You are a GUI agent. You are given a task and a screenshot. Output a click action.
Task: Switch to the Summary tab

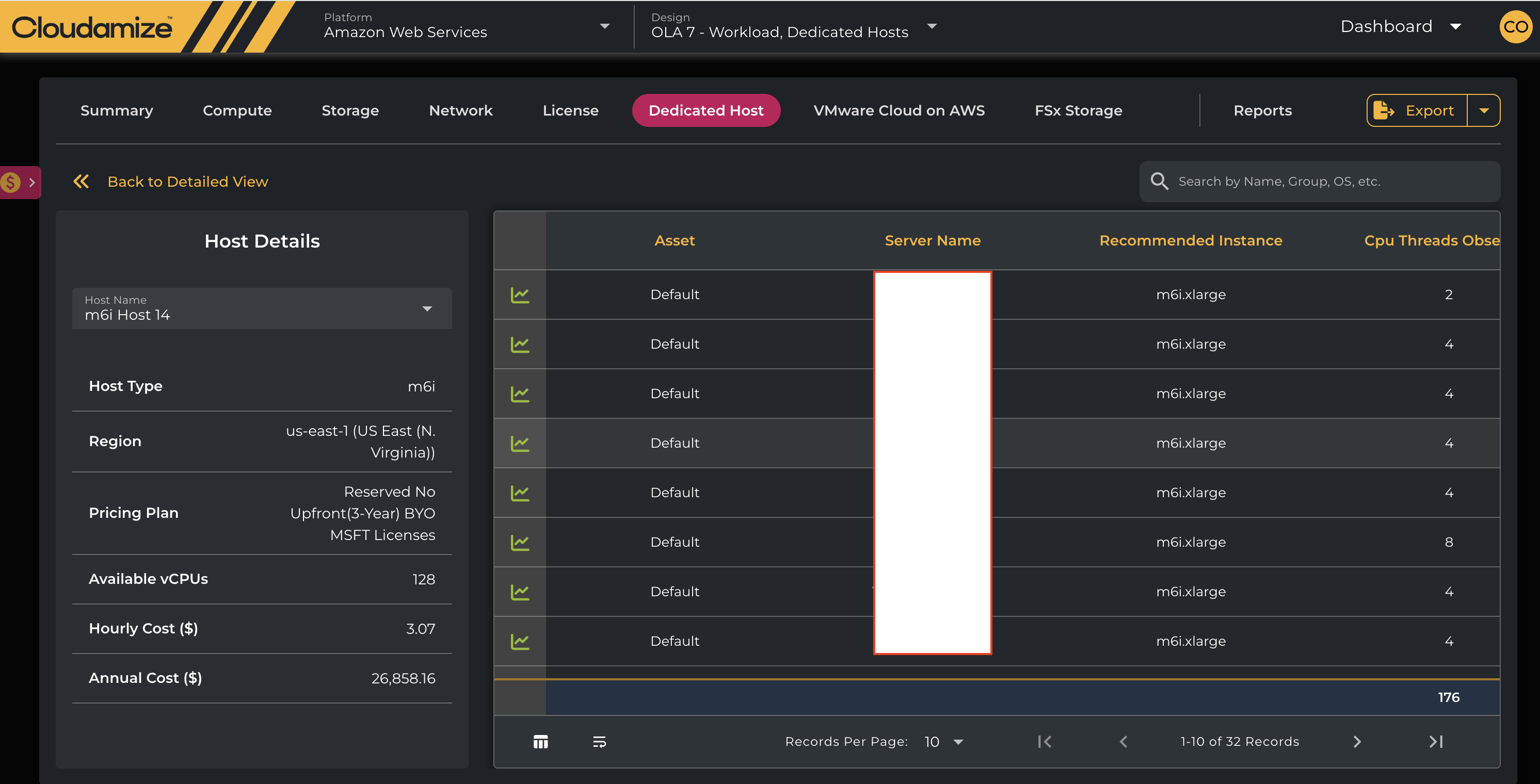tap(117, 110)
